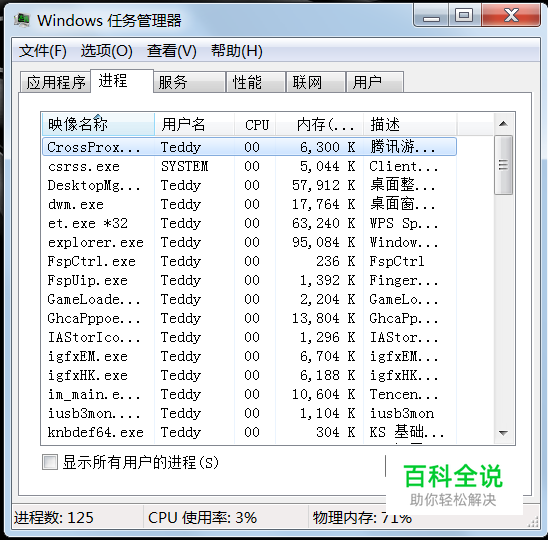Click the SYSTEM user name cell
Image resolution: width=548 pixels, height=540 pixels.
pyautogui.click(x=185, y=166)
